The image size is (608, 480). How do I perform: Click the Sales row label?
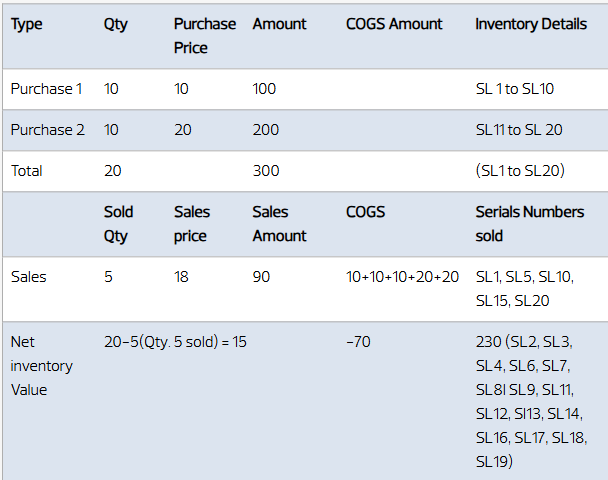(28, 277)
